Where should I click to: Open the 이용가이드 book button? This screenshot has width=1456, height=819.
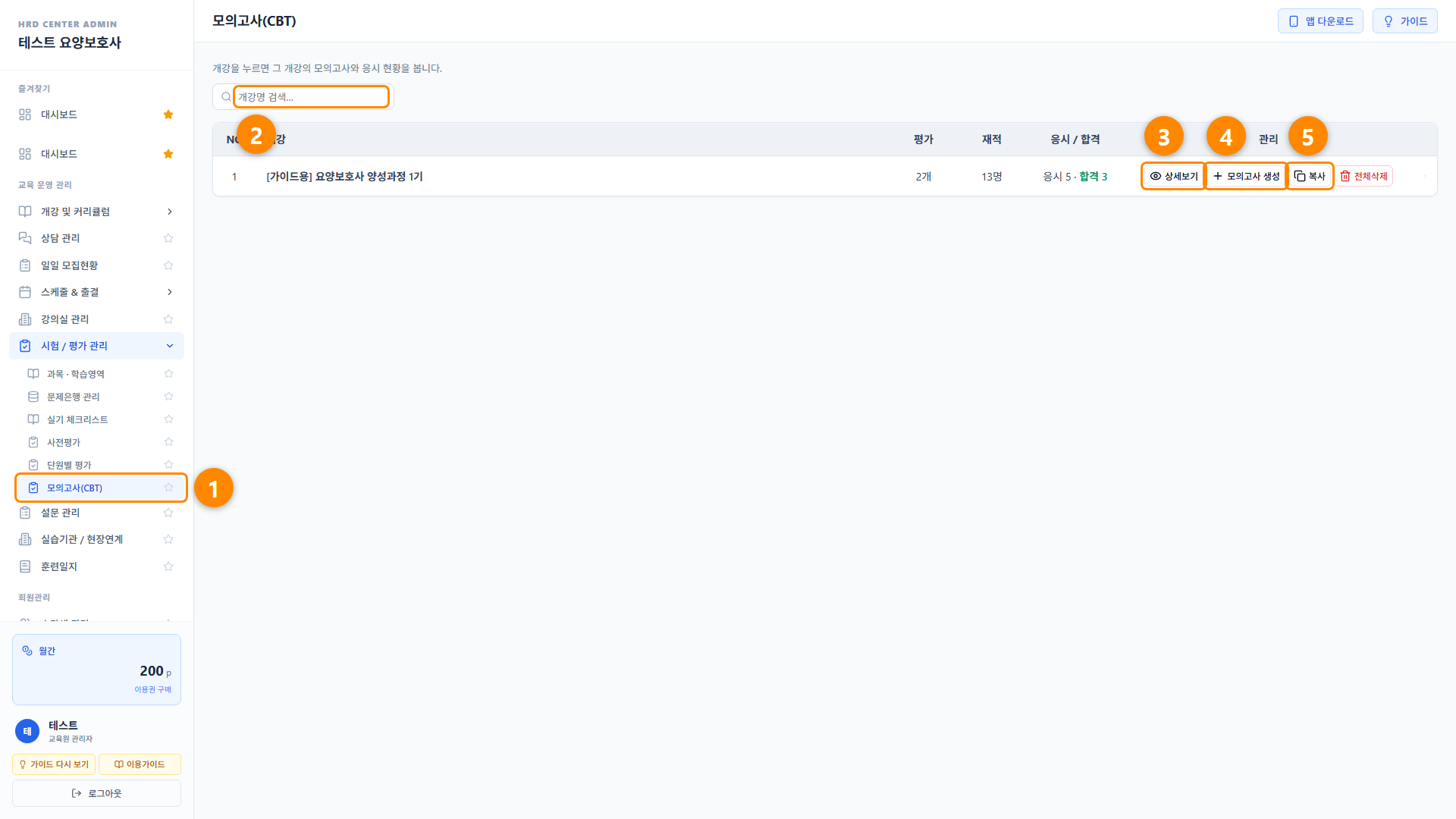[x=140, y=764]
